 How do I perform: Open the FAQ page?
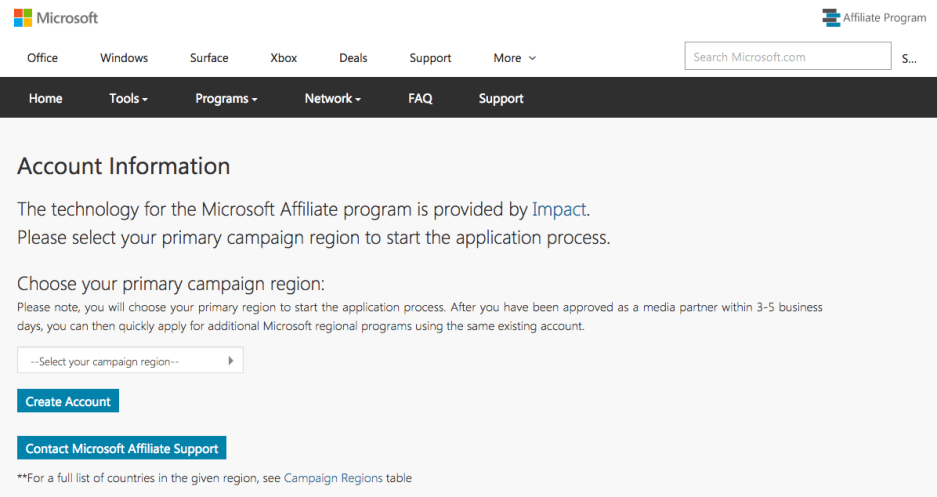(420, 99)
